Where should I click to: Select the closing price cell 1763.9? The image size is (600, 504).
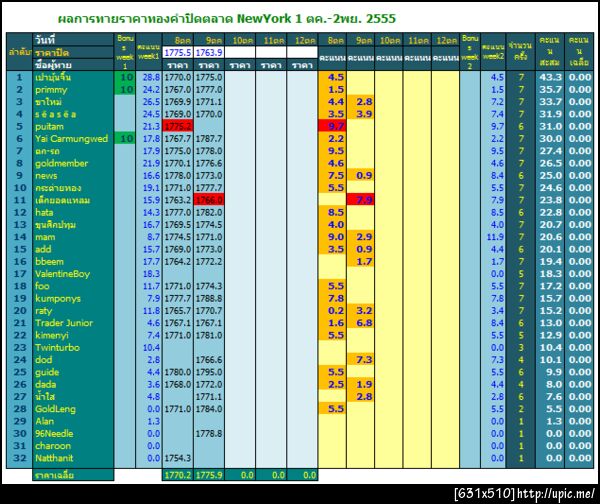(x=209, y=52)
